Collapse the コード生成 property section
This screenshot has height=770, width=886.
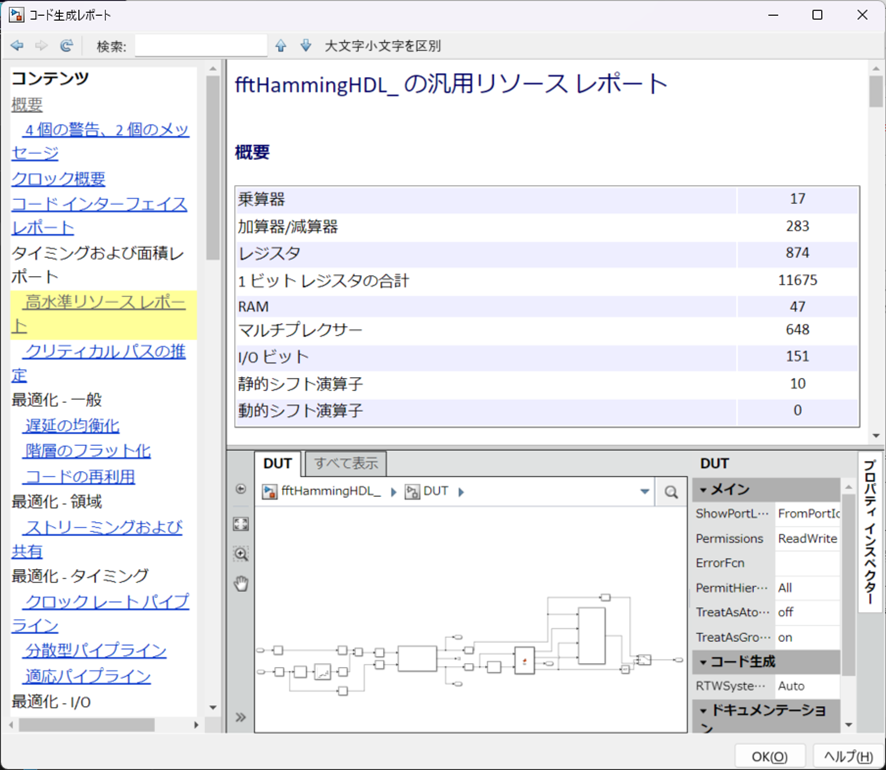click(703, 662)
